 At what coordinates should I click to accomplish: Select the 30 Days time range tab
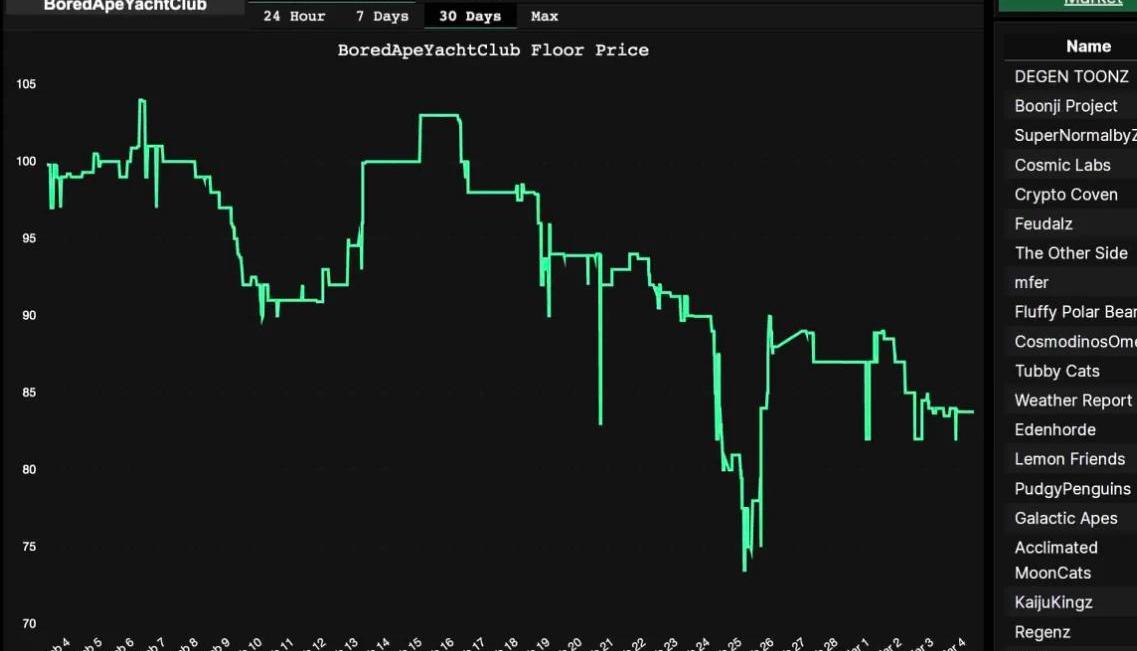tap(469, 16)
